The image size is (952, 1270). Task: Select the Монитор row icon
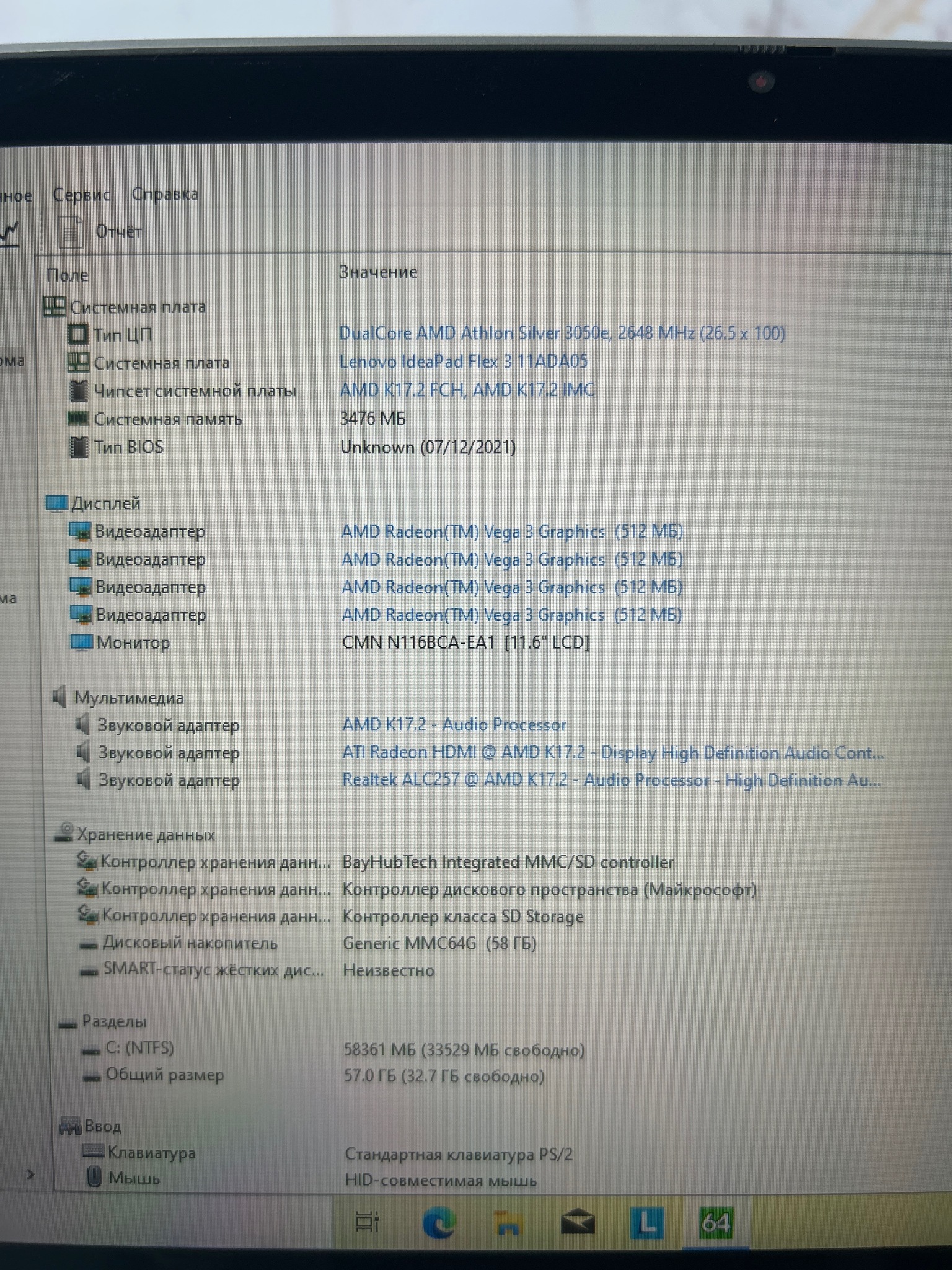click(82, 642)
